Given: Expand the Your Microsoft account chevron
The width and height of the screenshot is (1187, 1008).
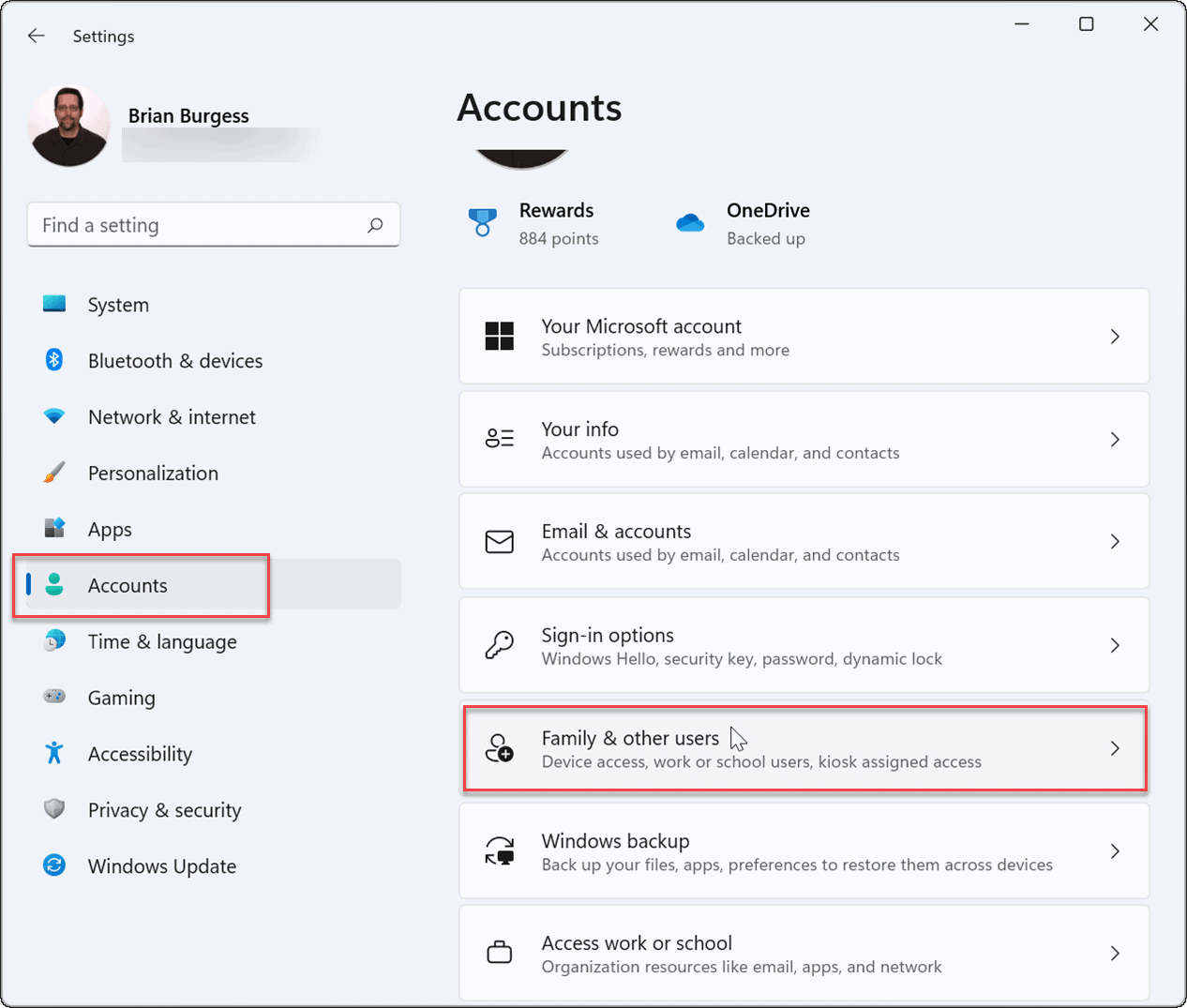Looking at the screenshot, I should (1115, 336).
